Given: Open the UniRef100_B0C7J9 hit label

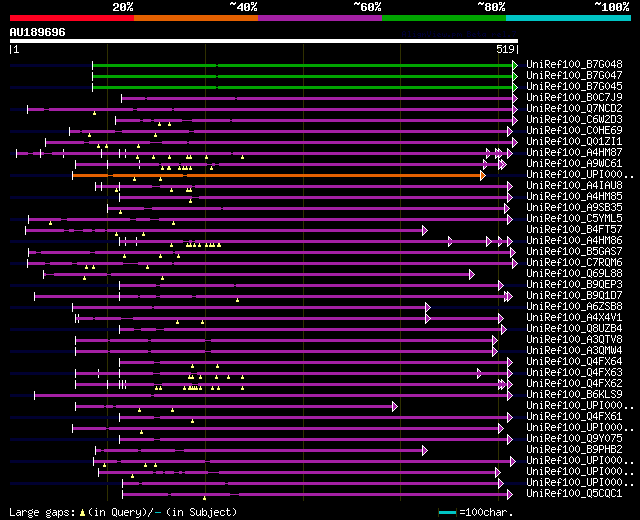Looking at the screenshot, I should coord(574,98).
